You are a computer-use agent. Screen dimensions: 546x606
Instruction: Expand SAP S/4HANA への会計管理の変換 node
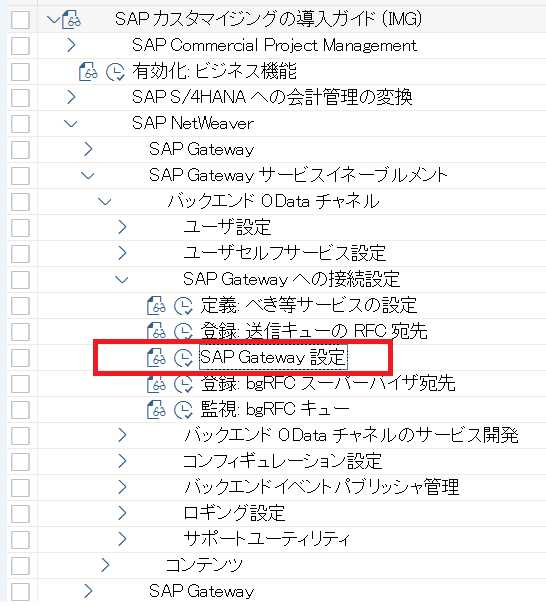pos(71,97)
